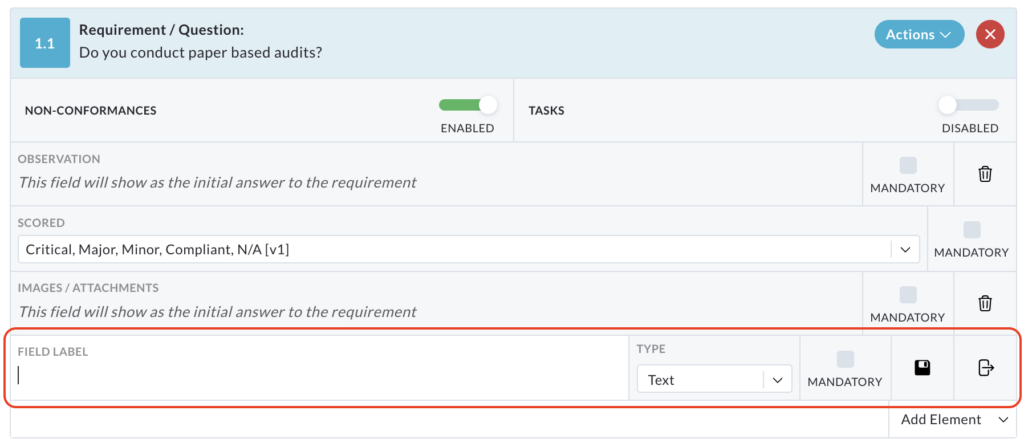Open the Actions dropdown menu
The height and width of the screenshot is (447, 1024).
point(919,35)
